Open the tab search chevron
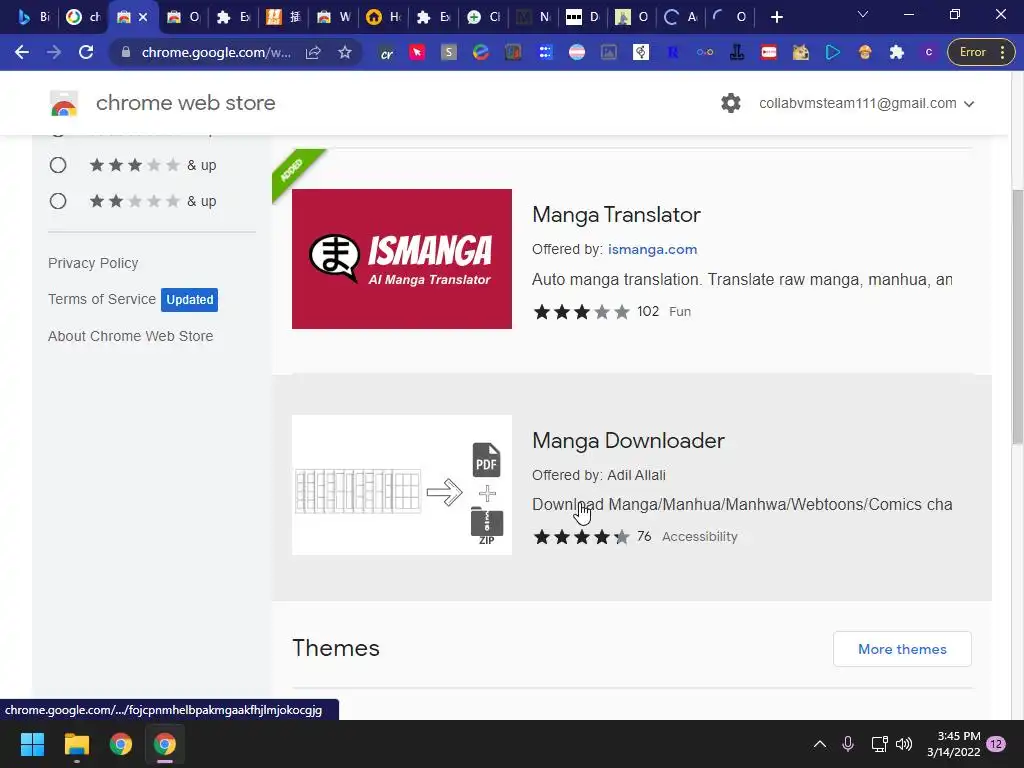This screenshot has width=1024, height=768. pyautogui.click(x=863, y=14)
